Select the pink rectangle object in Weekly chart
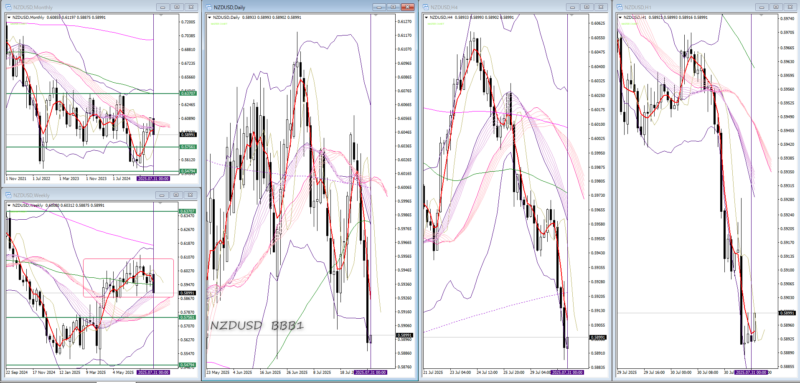The image size is (800, 383). pos(128,278)
